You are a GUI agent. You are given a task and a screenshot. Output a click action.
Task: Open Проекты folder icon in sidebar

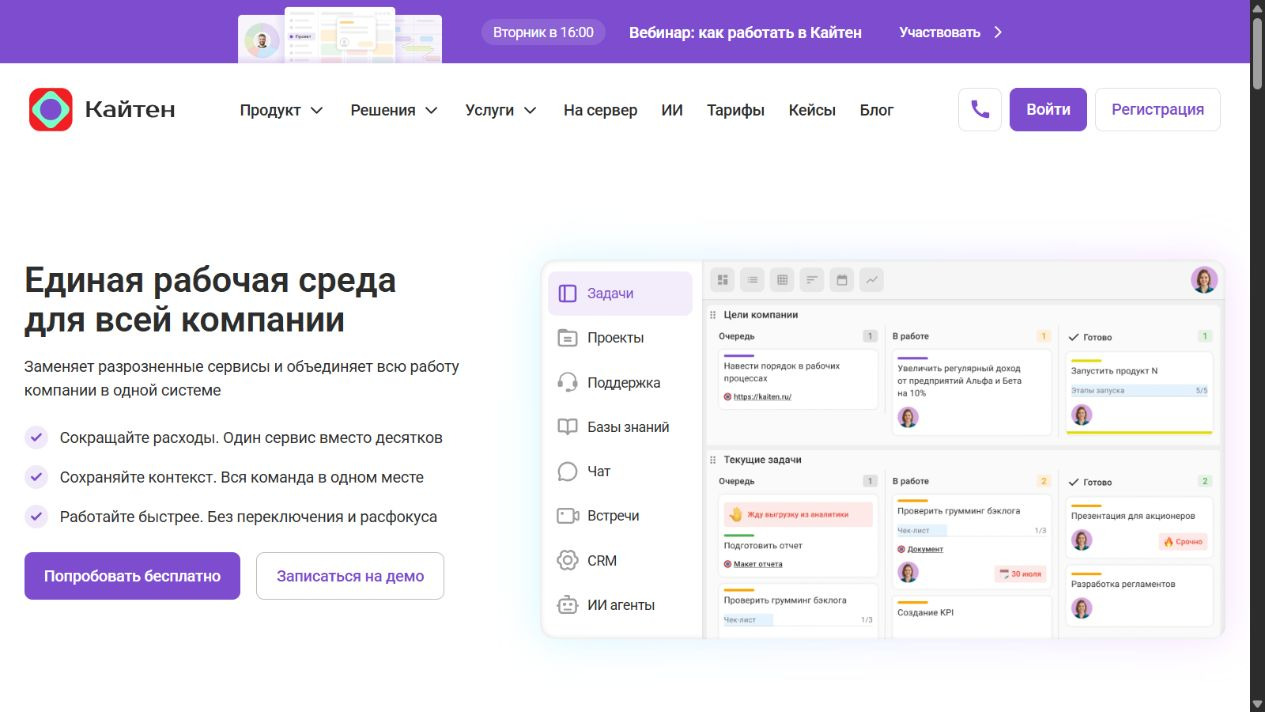click(568, 338)
